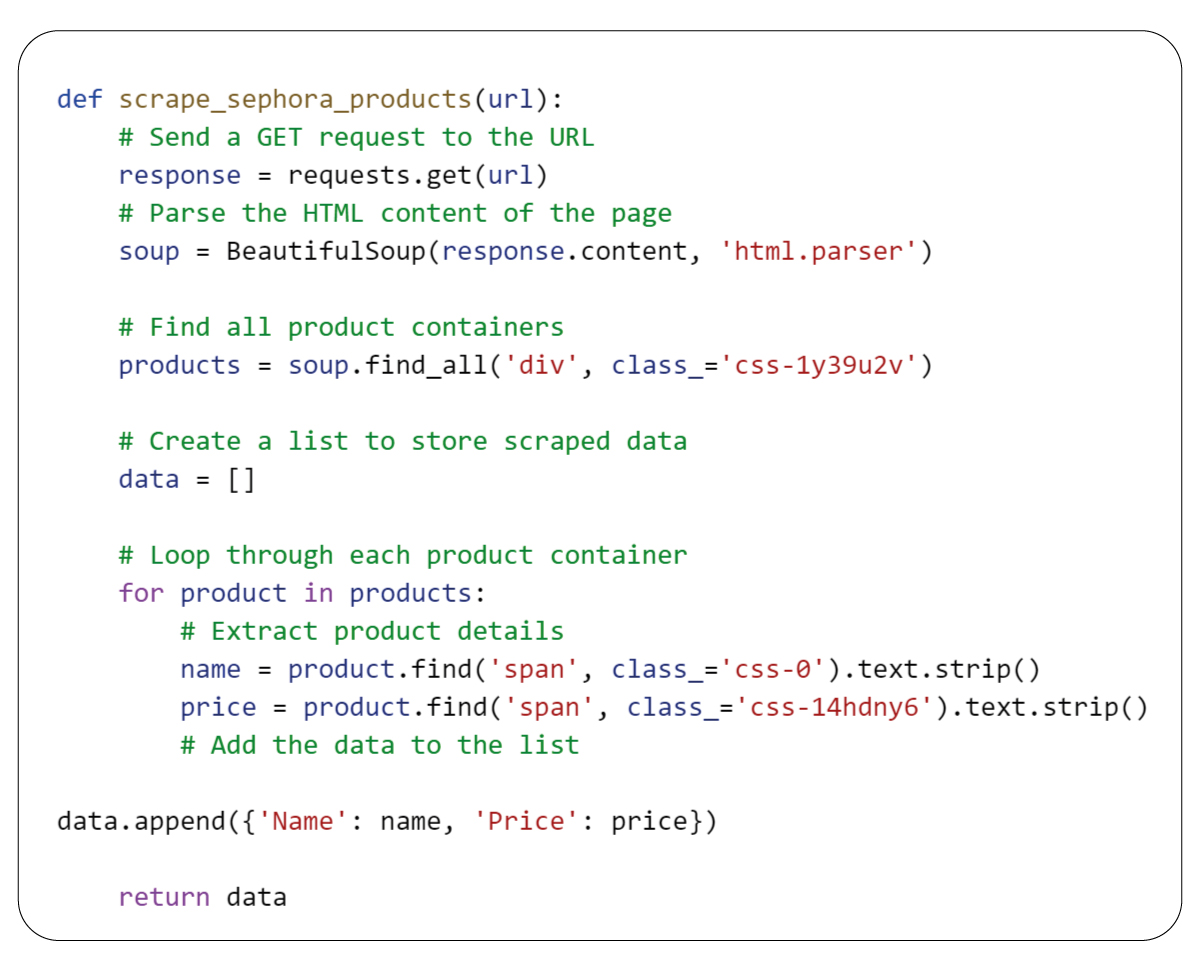1198x961 pixels.
Task: Click the comment '# Add the data to the list'
Action: (x=380, y=746)
